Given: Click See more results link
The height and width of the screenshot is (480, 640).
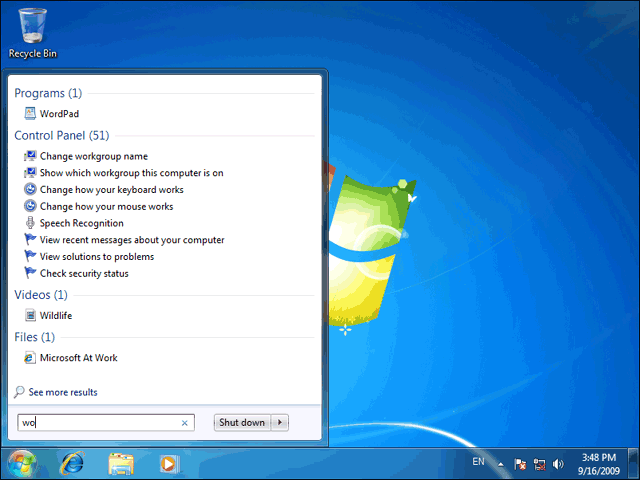Looking at the screenshot, I should coord(63,392).
